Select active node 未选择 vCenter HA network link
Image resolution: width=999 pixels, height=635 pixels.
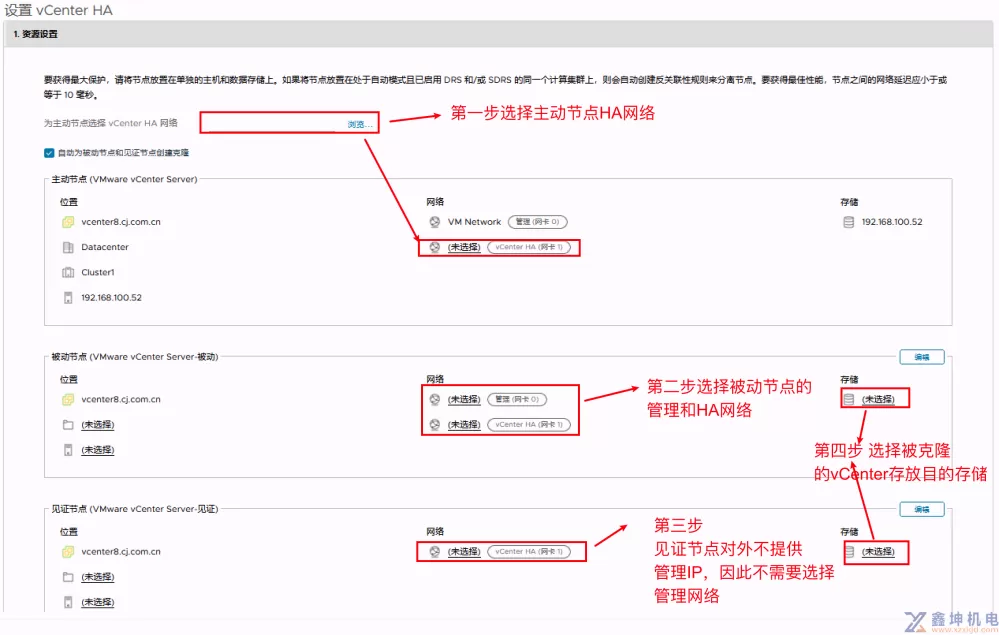(464, 247)
